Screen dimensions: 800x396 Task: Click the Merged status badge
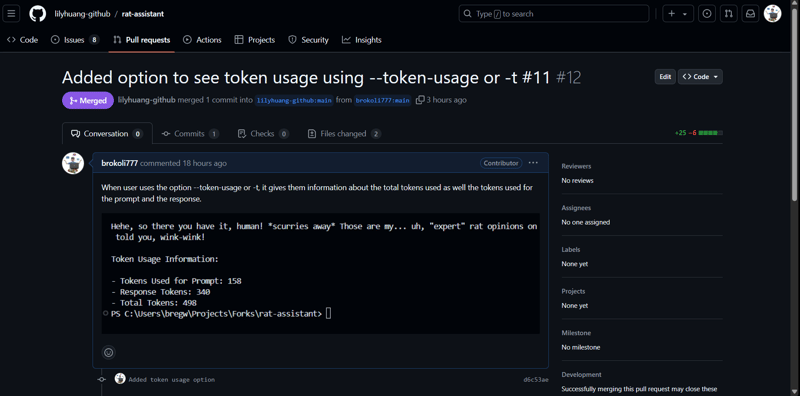88,101
